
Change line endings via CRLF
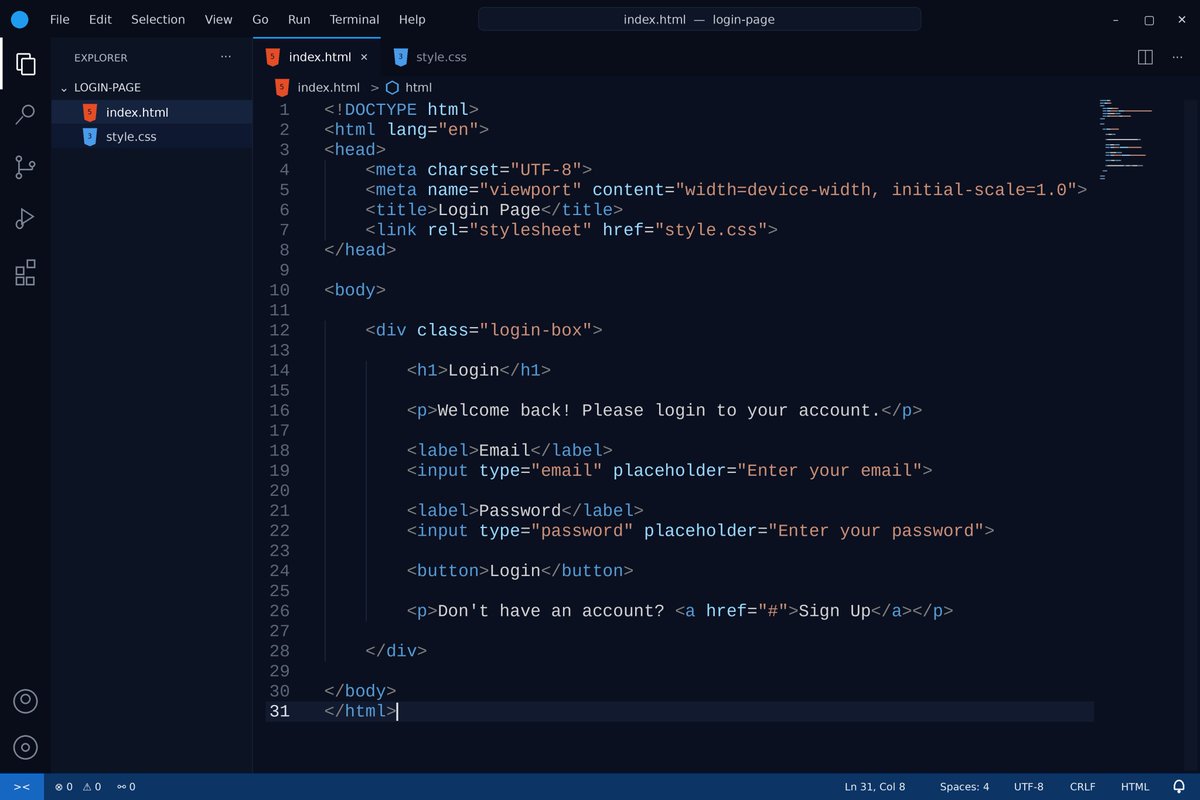(x=1083, y=787)
